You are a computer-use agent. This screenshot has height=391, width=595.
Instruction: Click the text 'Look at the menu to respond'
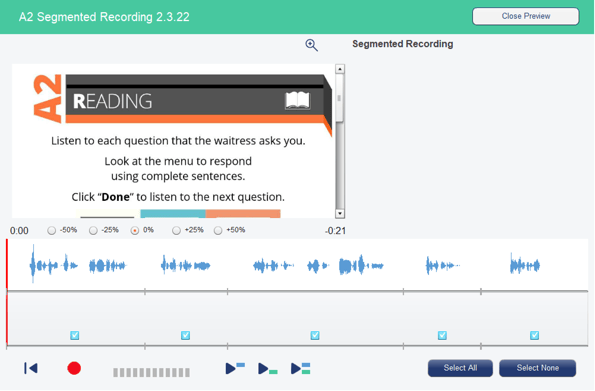tap(178, 161)
